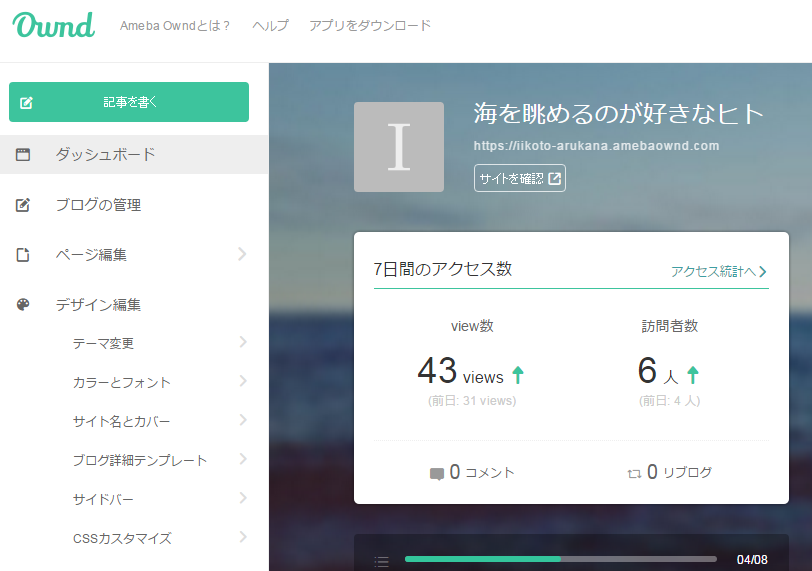This screenshot has width=812, height=571.
Task: Open テーマ変更 submenu item
Action: (103, 343)
